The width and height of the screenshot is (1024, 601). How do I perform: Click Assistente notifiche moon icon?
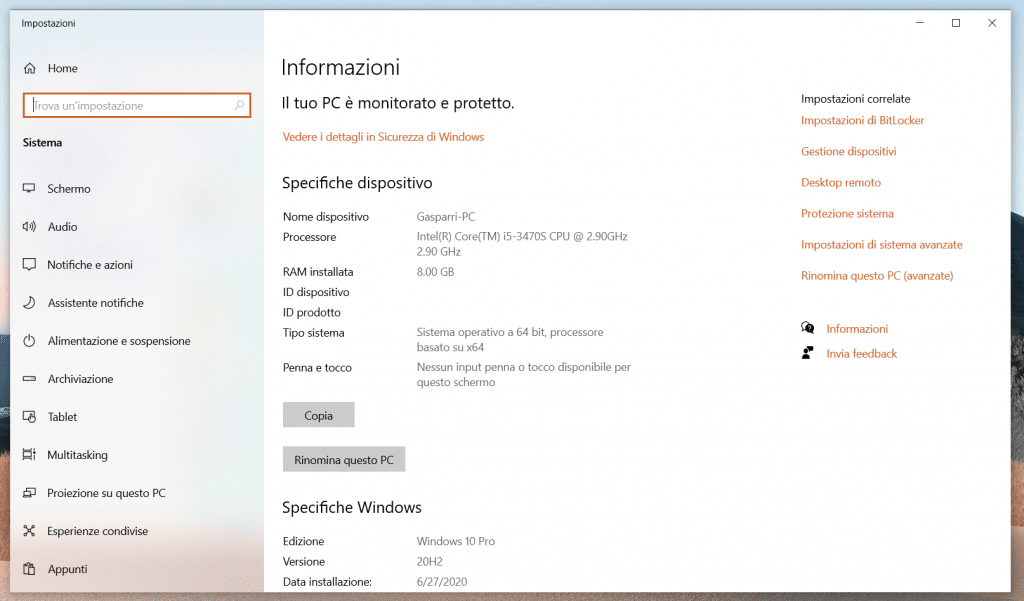(x=29, y=303)
